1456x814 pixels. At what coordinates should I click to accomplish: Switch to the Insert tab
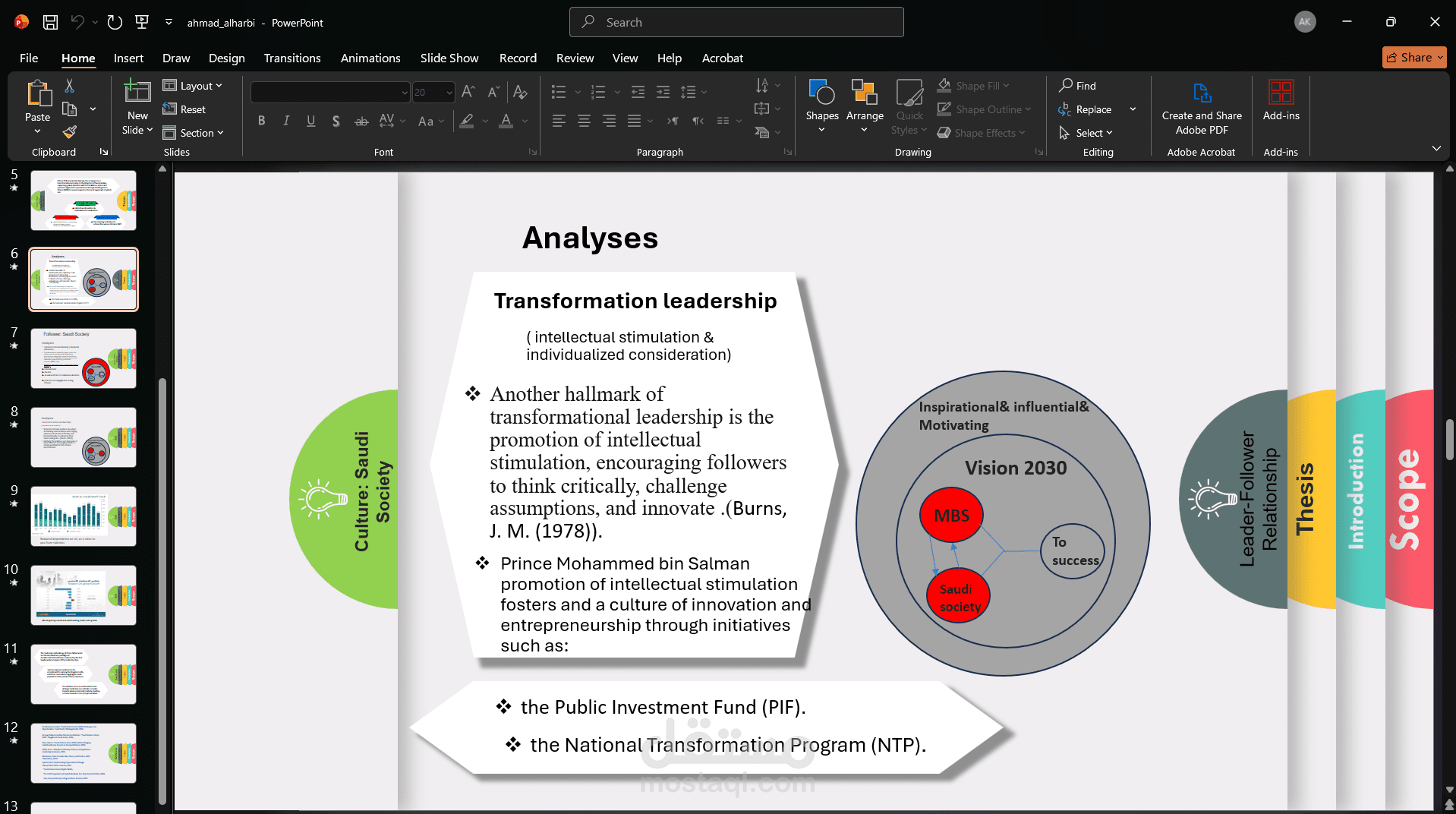(x=128, y=58)
